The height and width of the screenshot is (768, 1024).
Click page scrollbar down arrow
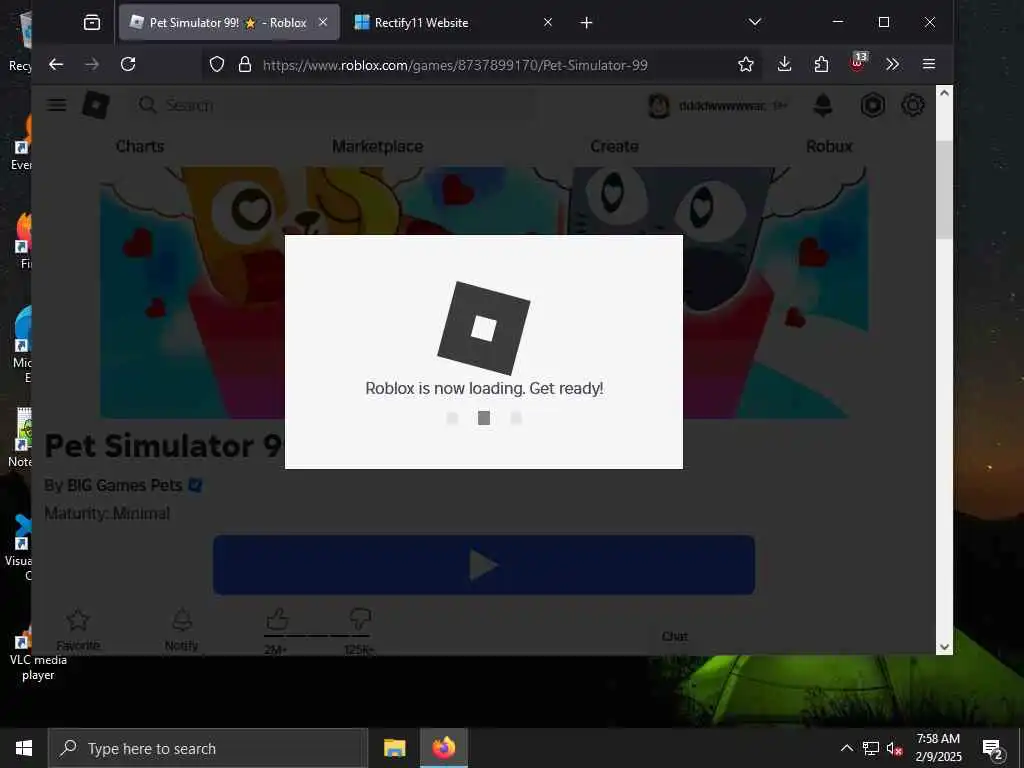point(944,647)
